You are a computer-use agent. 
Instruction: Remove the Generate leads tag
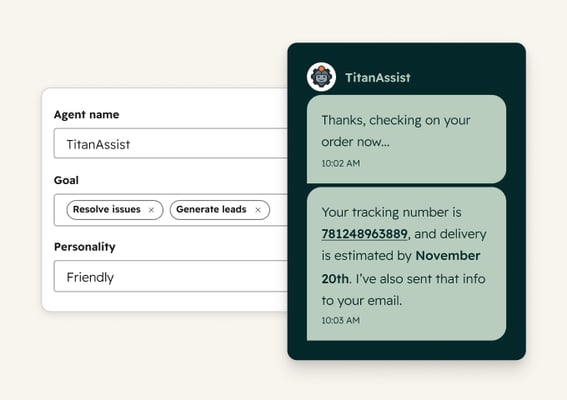click(x=258, y=210)
